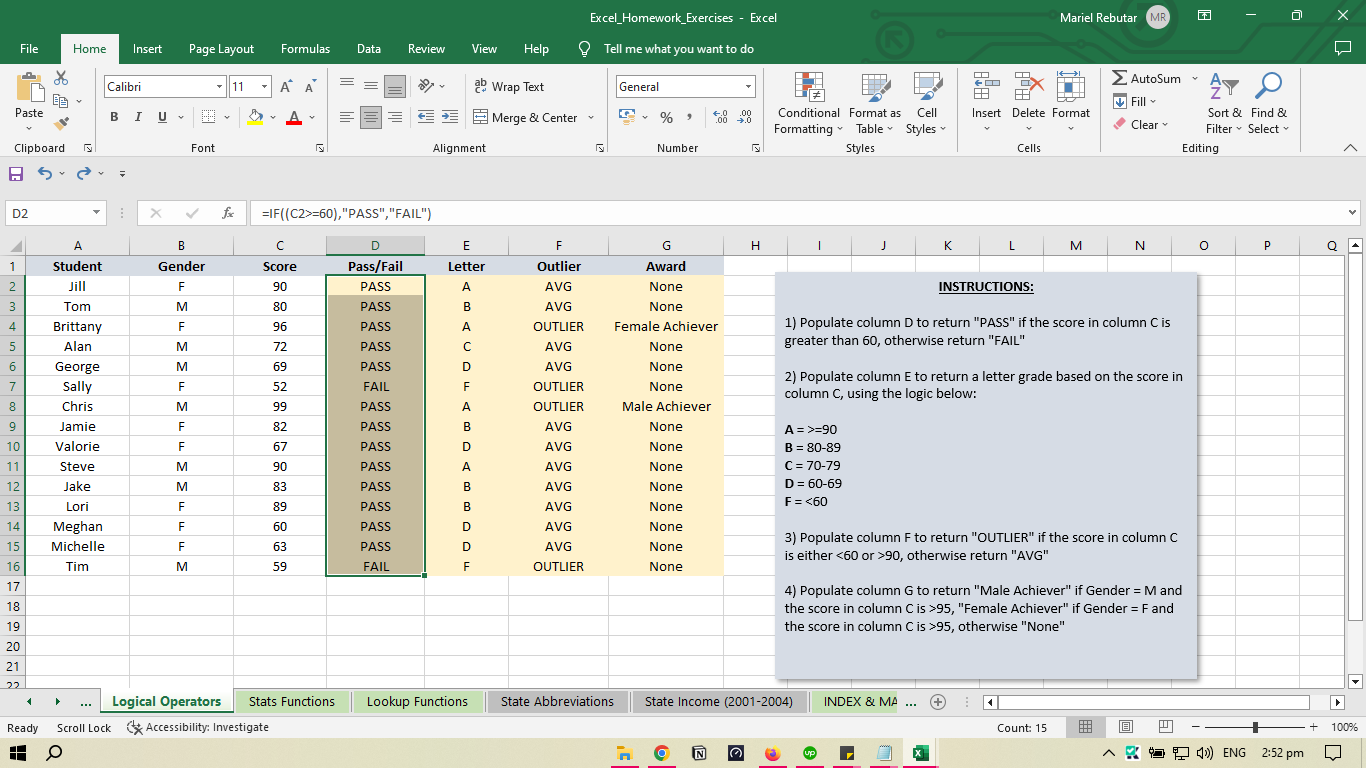Toggle Wrap Text for selected cells
The image size is (1366, 768).
pyautogui.click(x=509, y=87)
